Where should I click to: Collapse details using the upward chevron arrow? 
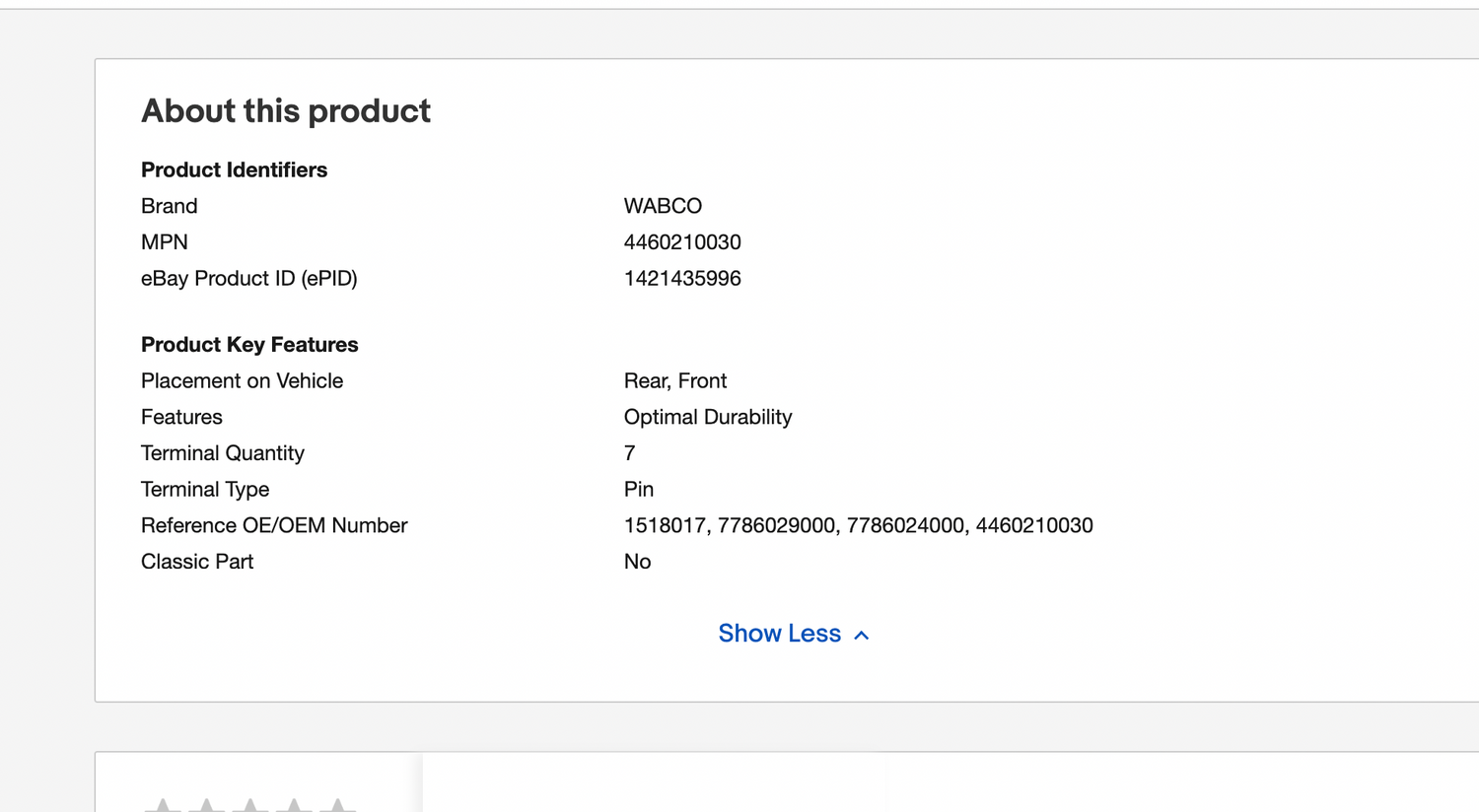pos(862,636)
